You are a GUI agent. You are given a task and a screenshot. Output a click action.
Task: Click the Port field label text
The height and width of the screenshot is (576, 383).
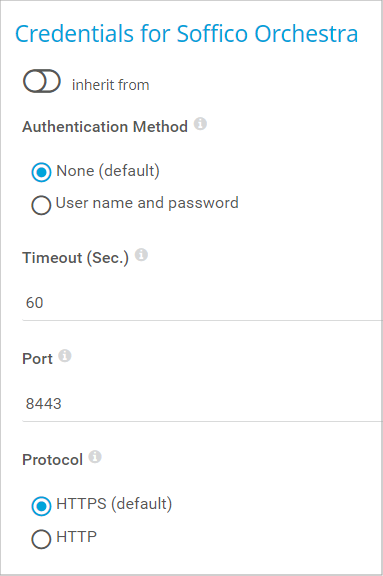37,359
